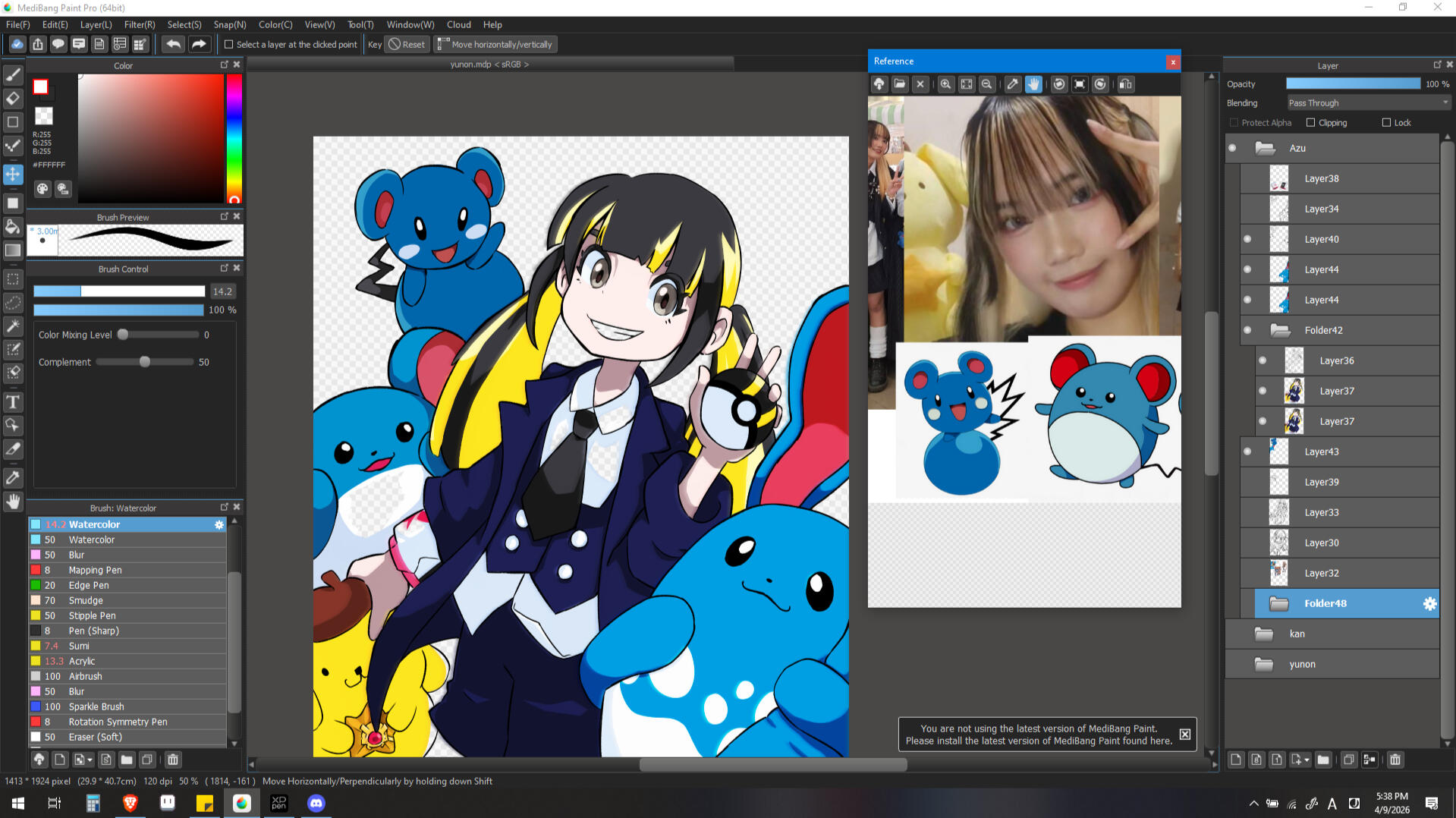The height and width of the screenshot is (818, 1456).
Task: Collapse the Folder42 group
Action: coord(1280,330)
